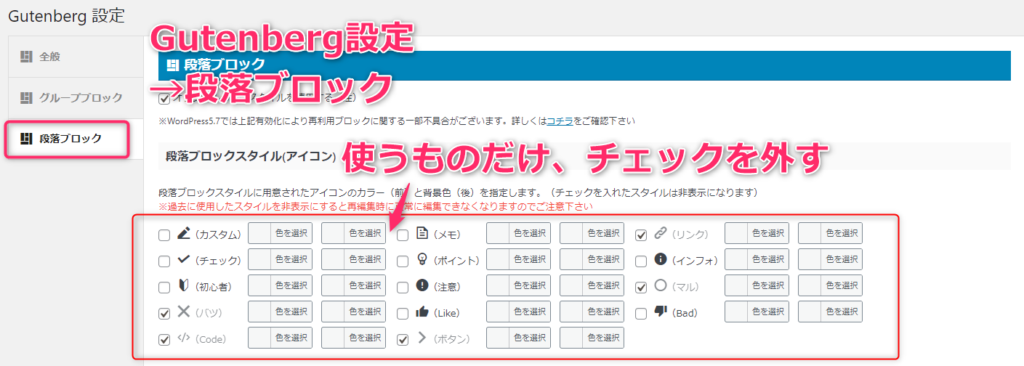Open background 色を選択 picker for ポイント
This screenshot has height=366, width=1024.
[x=592, y=259]
